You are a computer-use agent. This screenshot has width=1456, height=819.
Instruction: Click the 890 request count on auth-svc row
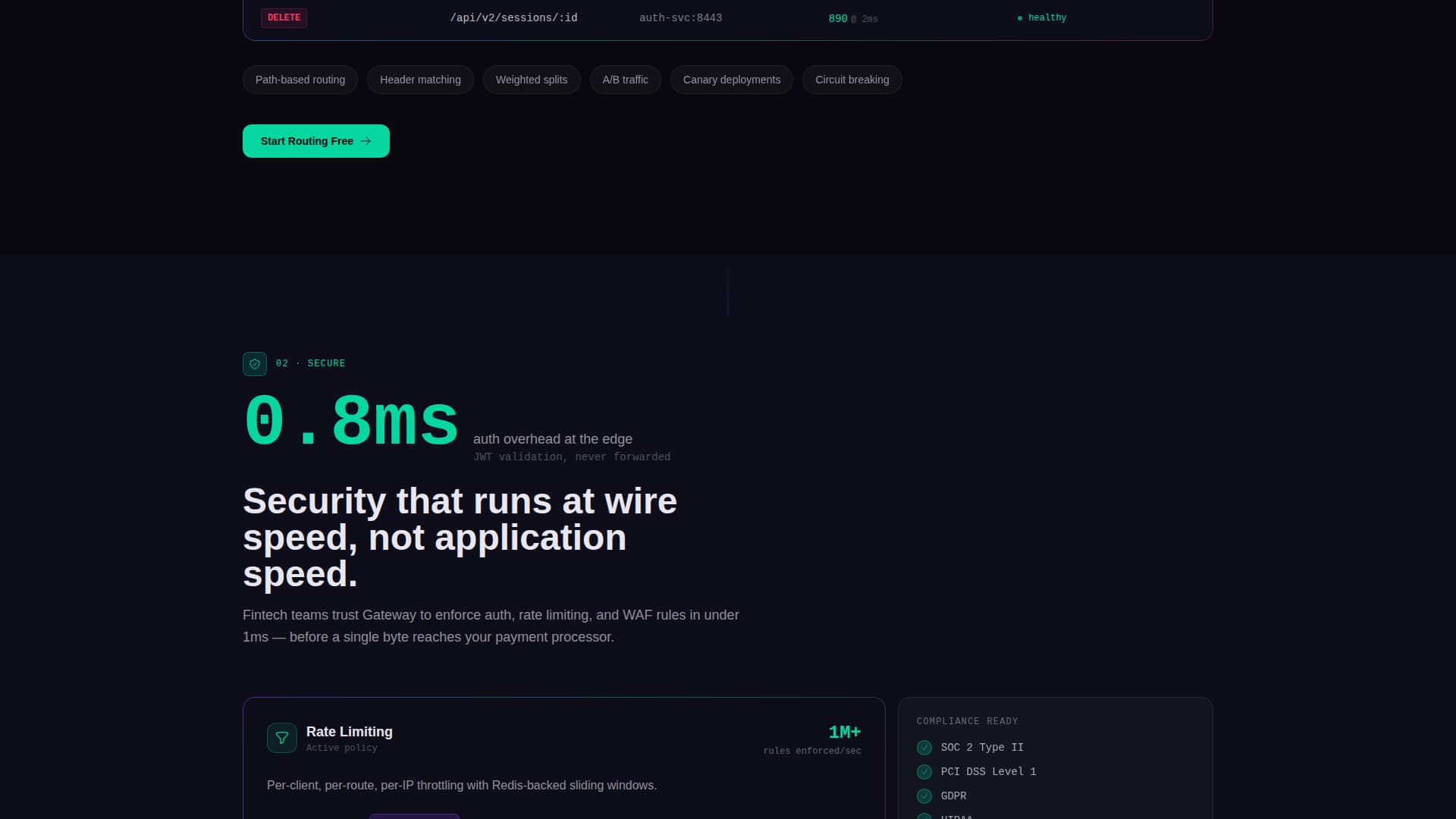838,17
